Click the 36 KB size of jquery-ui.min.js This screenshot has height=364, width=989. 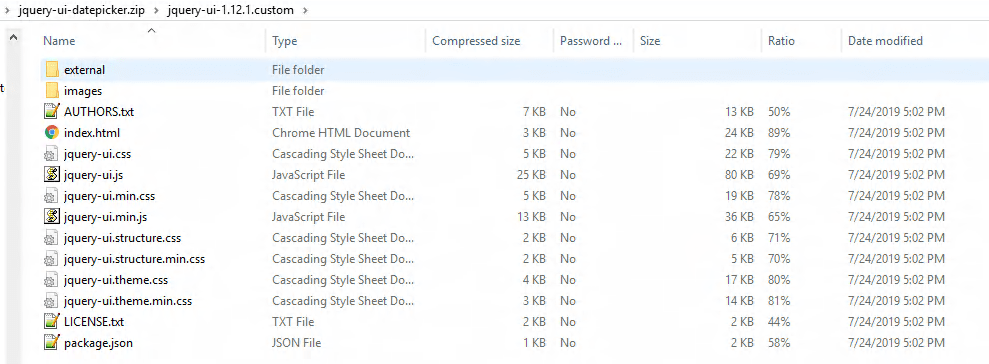click(x=739, y=217)
